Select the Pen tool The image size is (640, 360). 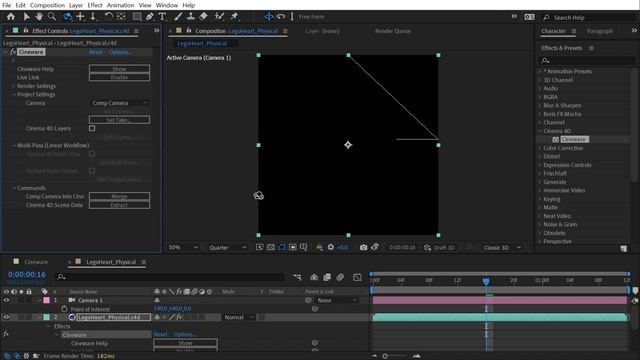coord(149,16)
